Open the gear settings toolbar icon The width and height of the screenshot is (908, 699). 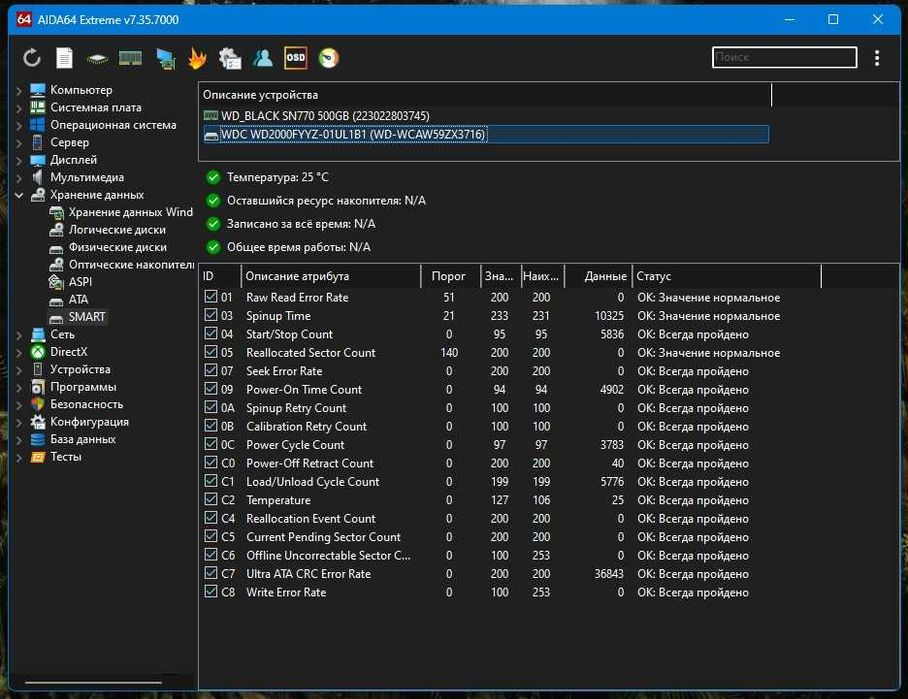click(230, 58)
